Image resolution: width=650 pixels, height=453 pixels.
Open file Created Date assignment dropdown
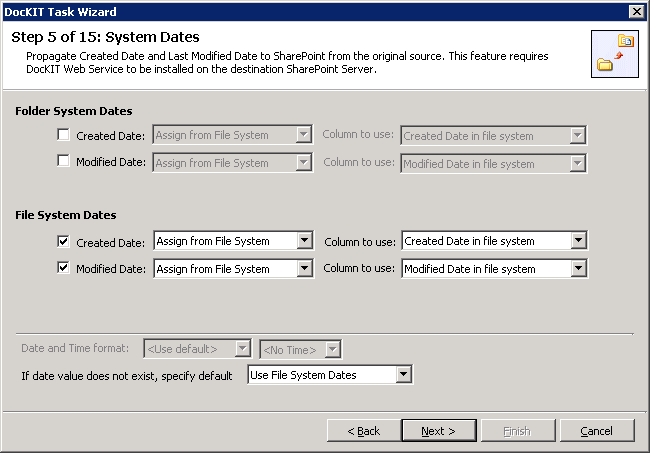tap(233, 241)
